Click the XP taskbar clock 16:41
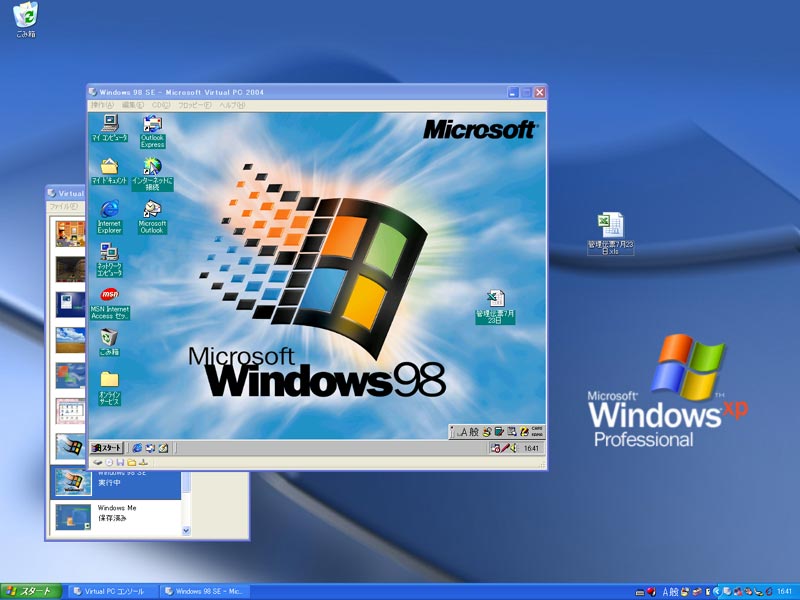Viewport: 800px width, 600px height. [x=784, y=592]
